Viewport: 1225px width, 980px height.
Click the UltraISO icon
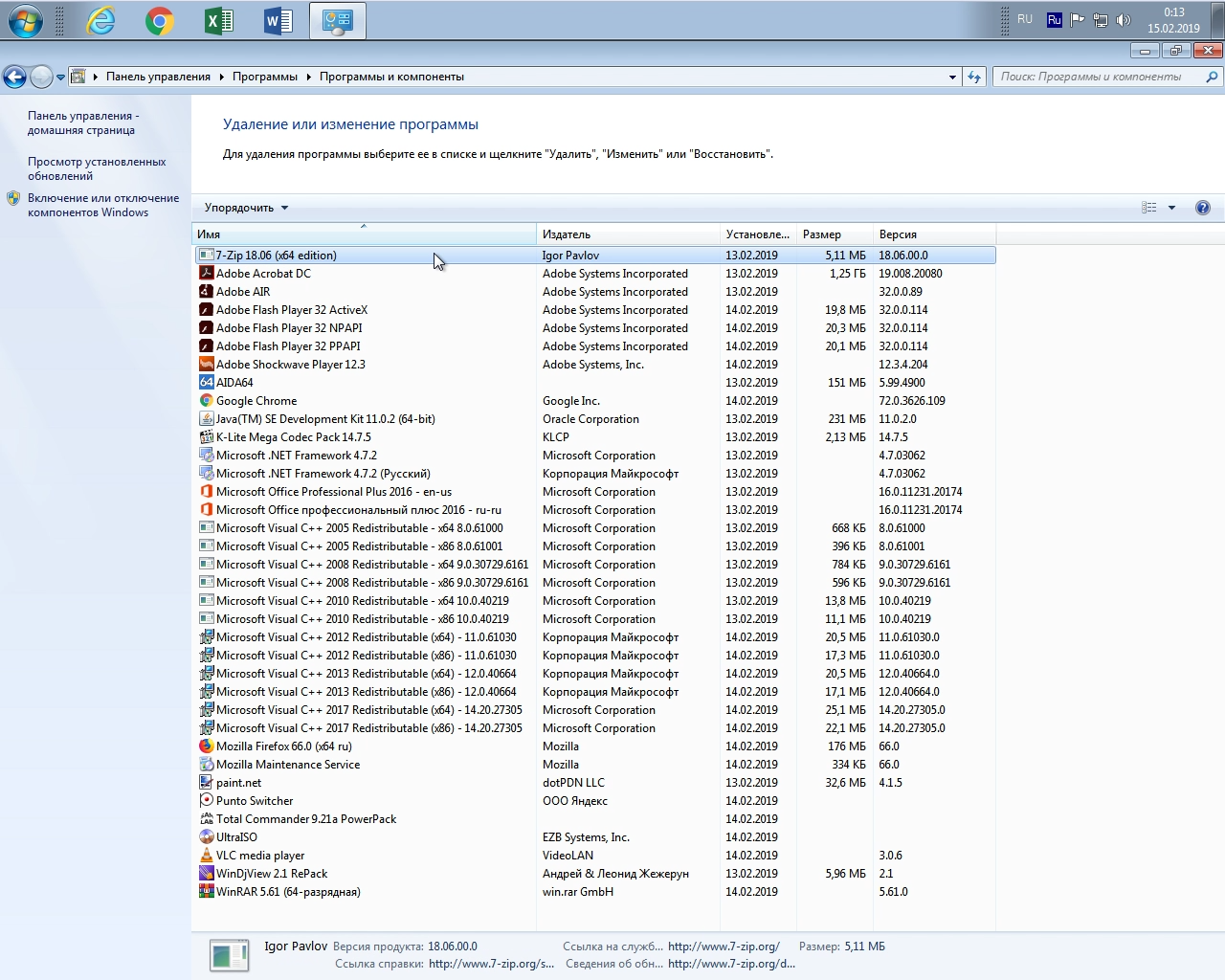pos(206,837)
